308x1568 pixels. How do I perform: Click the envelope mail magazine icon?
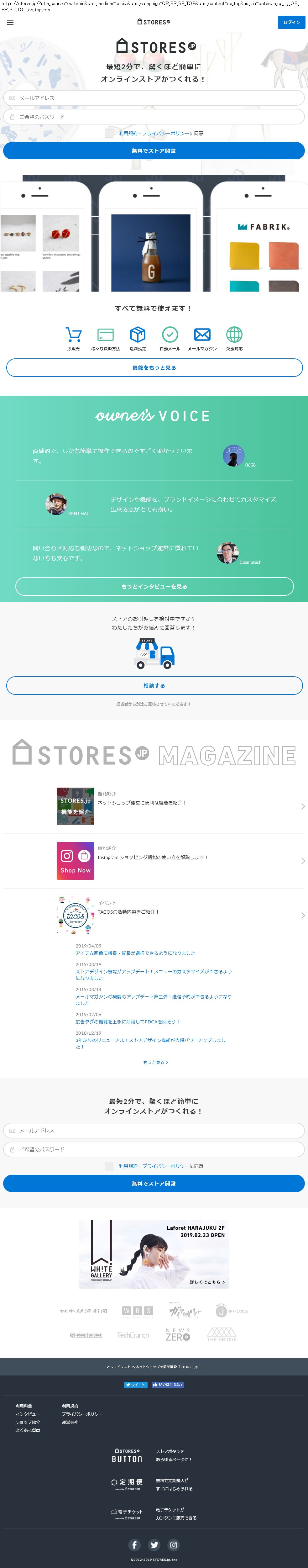202,334
